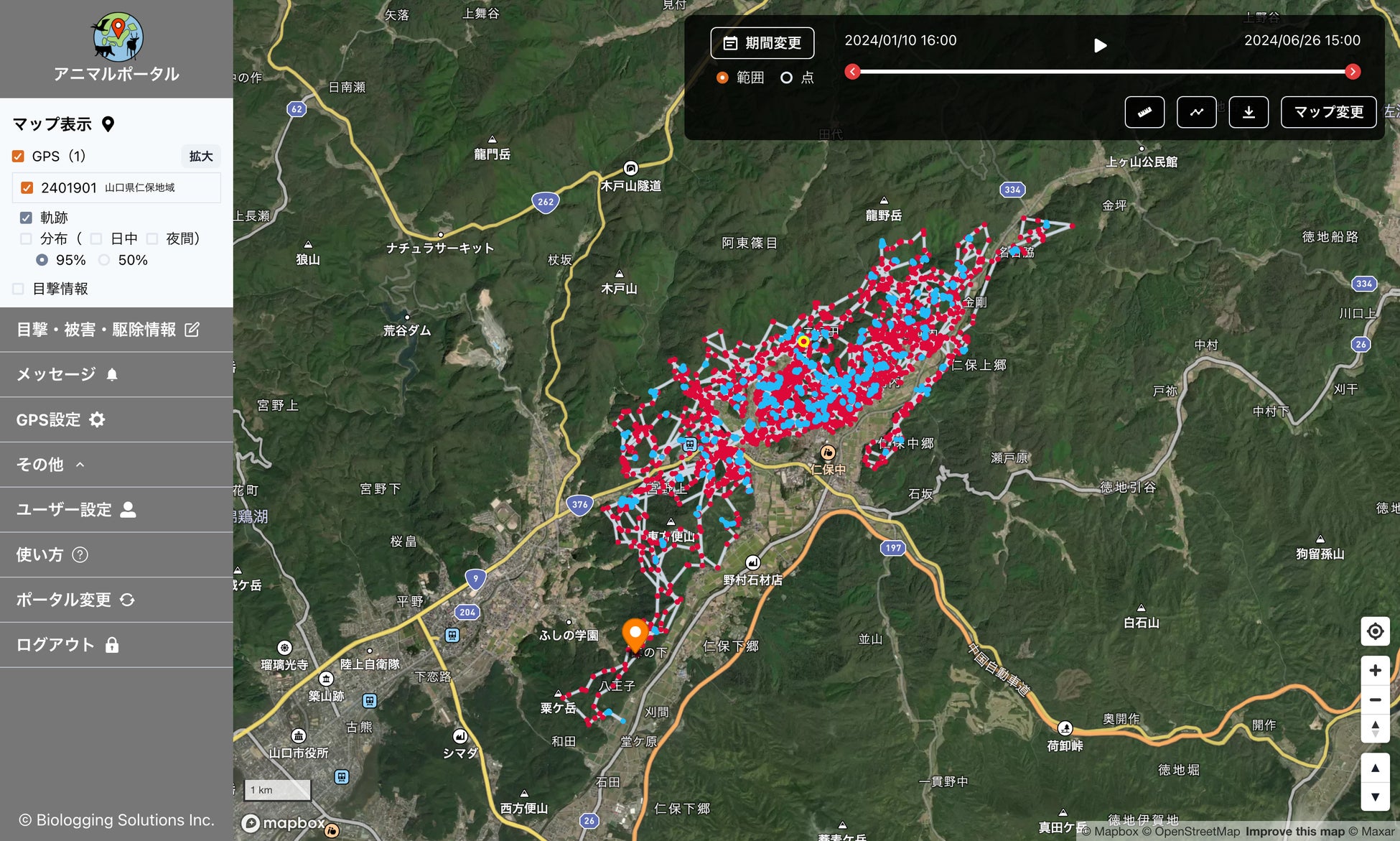Viewport: 1400px width, 841px height.
Task: Click the マップ変更 map change button
Action: (x=1328, y=112)
